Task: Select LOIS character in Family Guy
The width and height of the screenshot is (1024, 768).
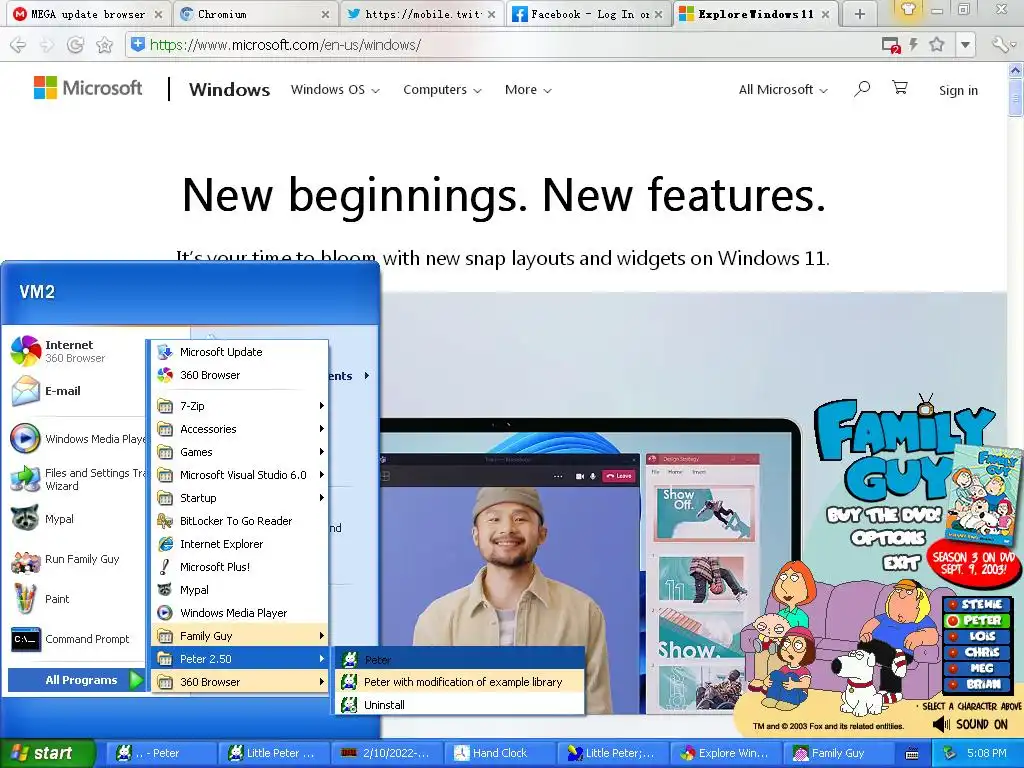Action: [x=976, y=636]
